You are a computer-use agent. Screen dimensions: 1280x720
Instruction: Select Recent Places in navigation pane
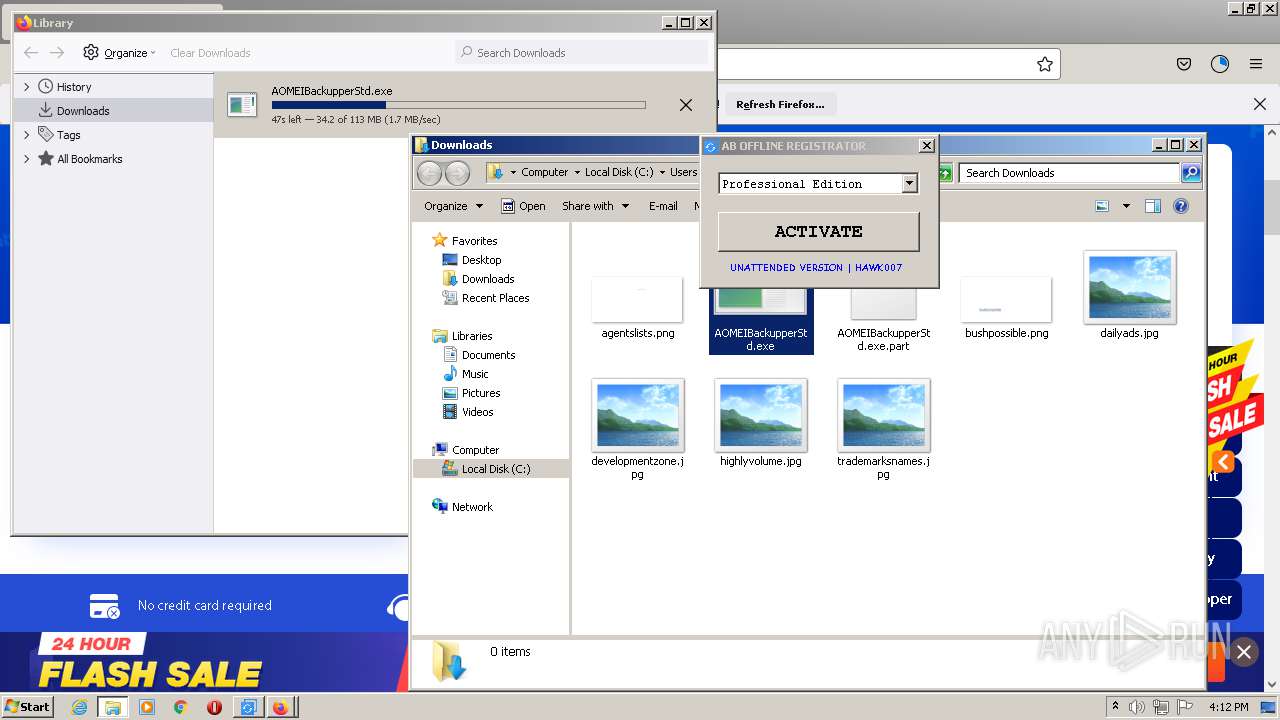click(495, 298)
